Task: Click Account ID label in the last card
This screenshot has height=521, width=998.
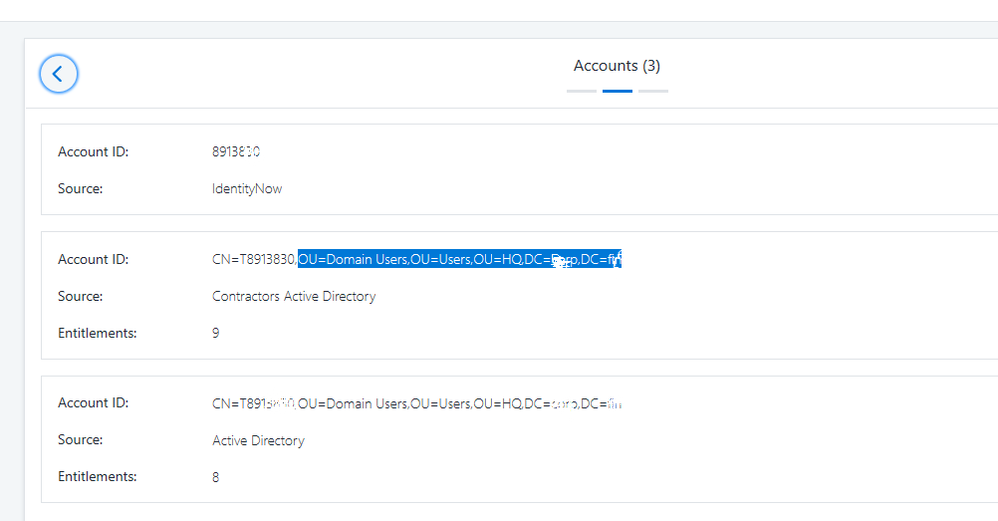Action: (93, 403)
